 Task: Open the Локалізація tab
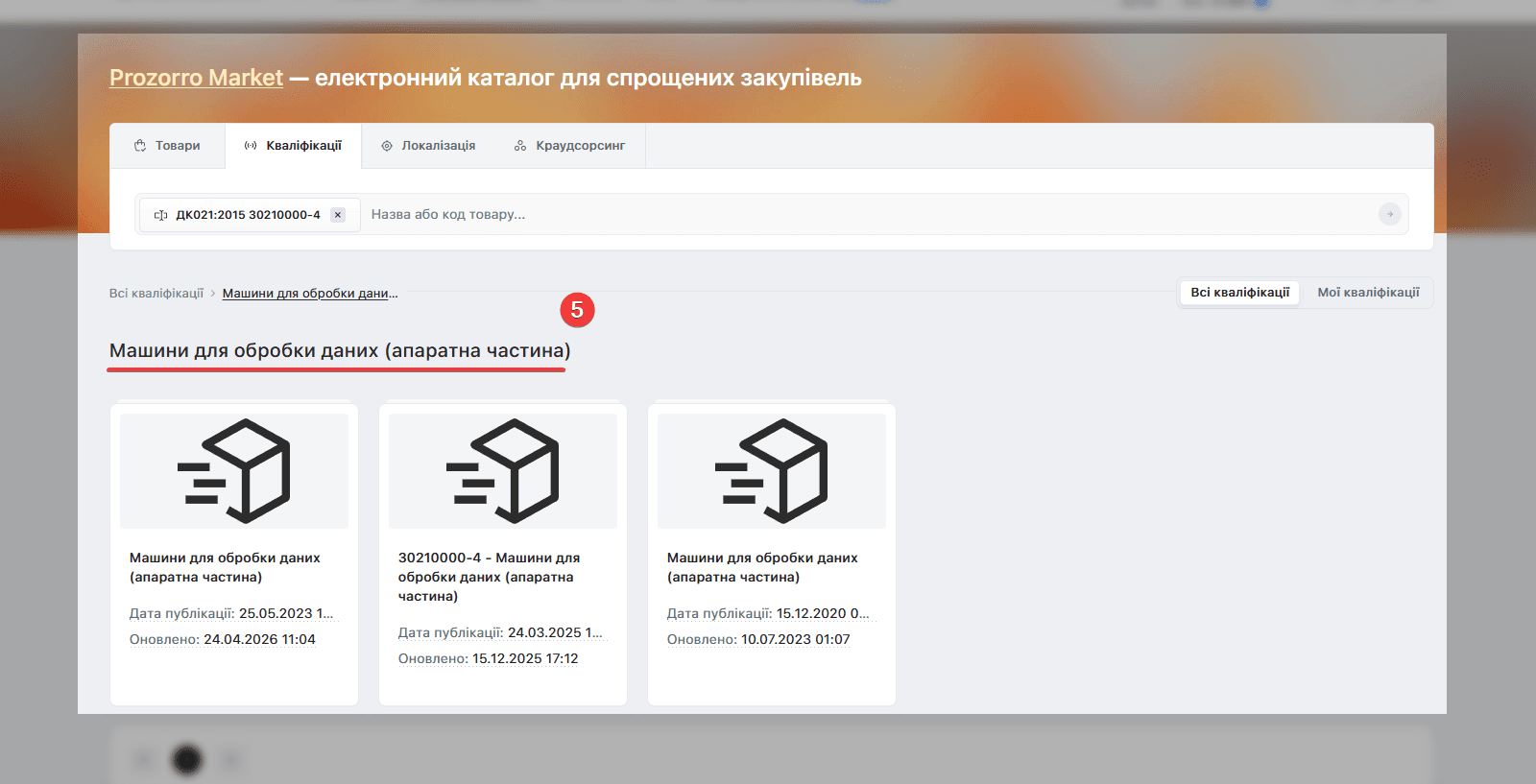pos(428,146)
